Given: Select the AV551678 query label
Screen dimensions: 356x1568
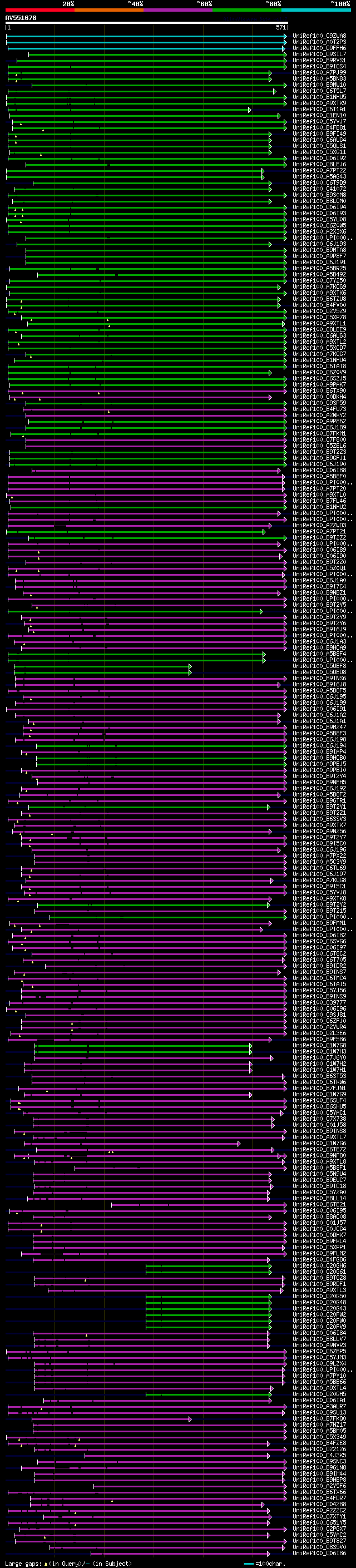Looking at the screenshot, I should (x=21, y=18).
